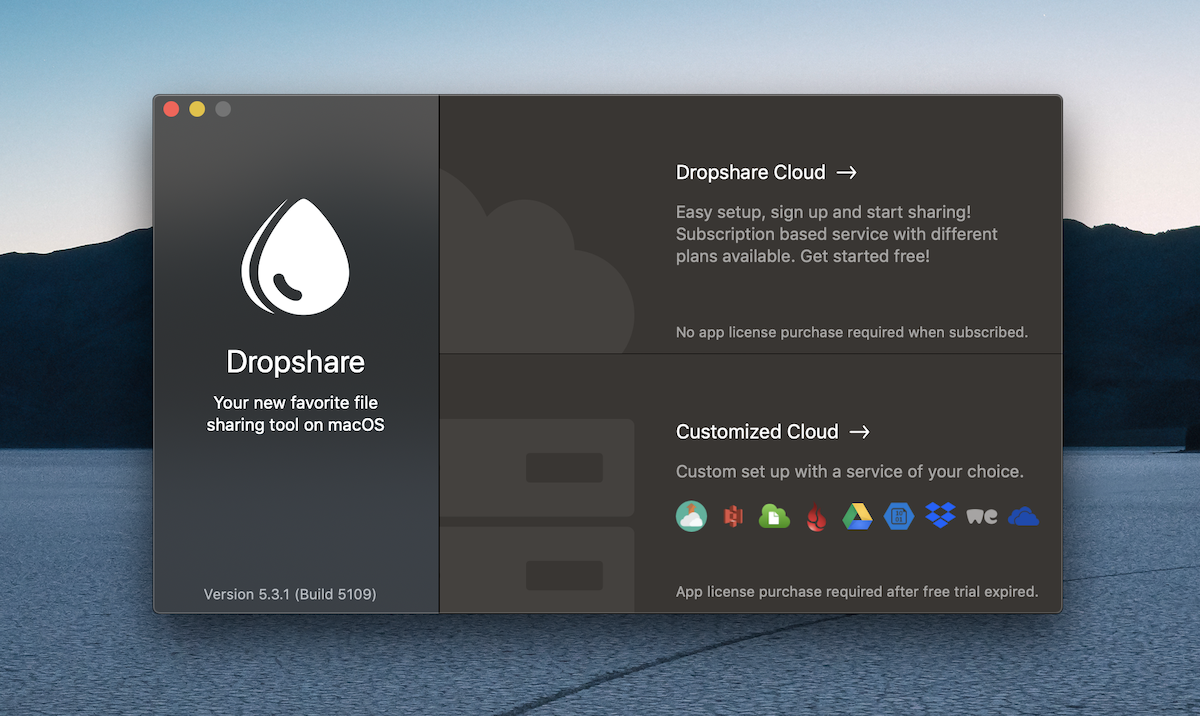Screen dimensions: 1200x716
Task: Open the Customized Cloud setup heading
Action: tap(757, 431)
